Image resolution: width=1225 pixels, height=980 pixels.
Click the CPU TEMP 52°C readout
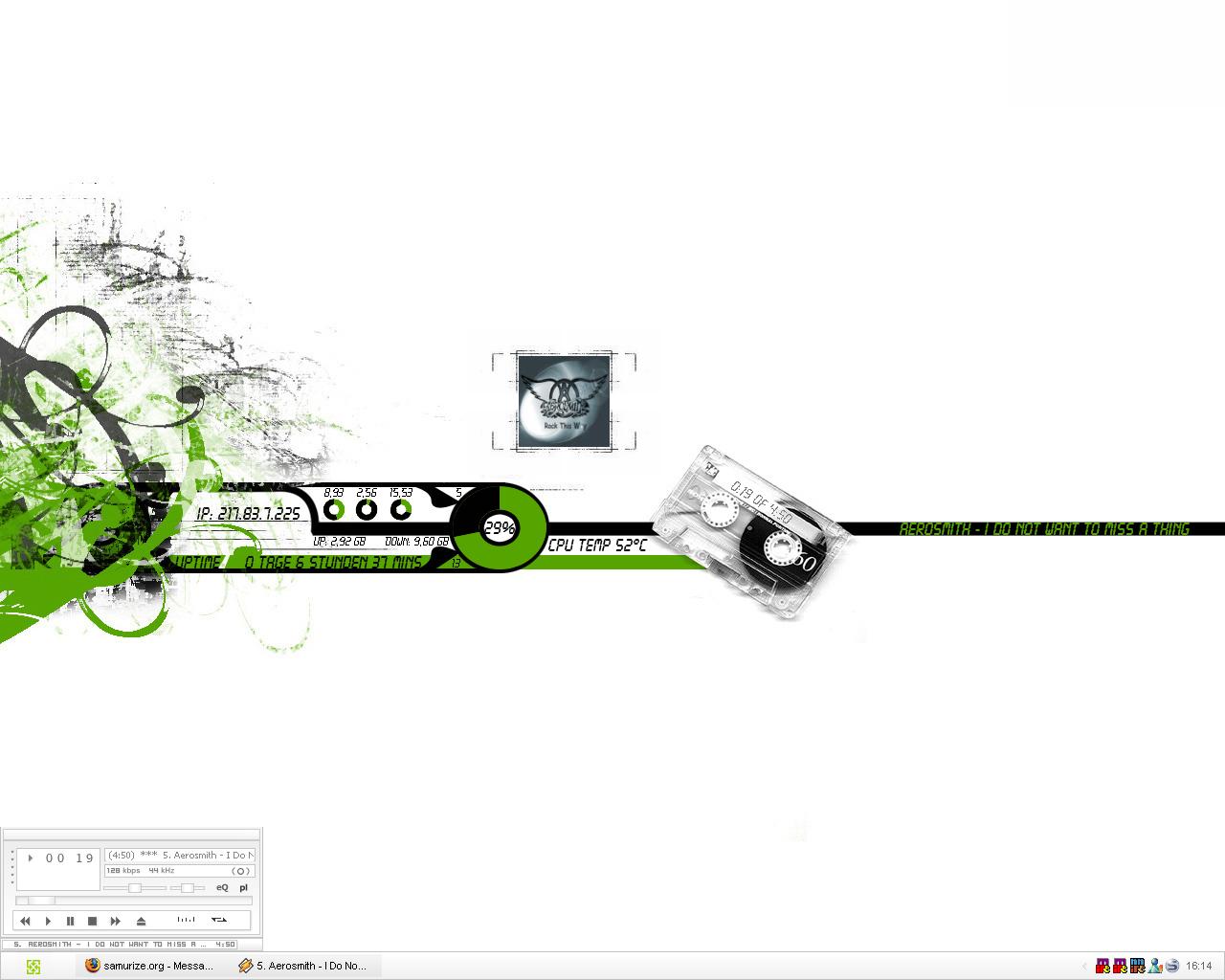[597, 546]
